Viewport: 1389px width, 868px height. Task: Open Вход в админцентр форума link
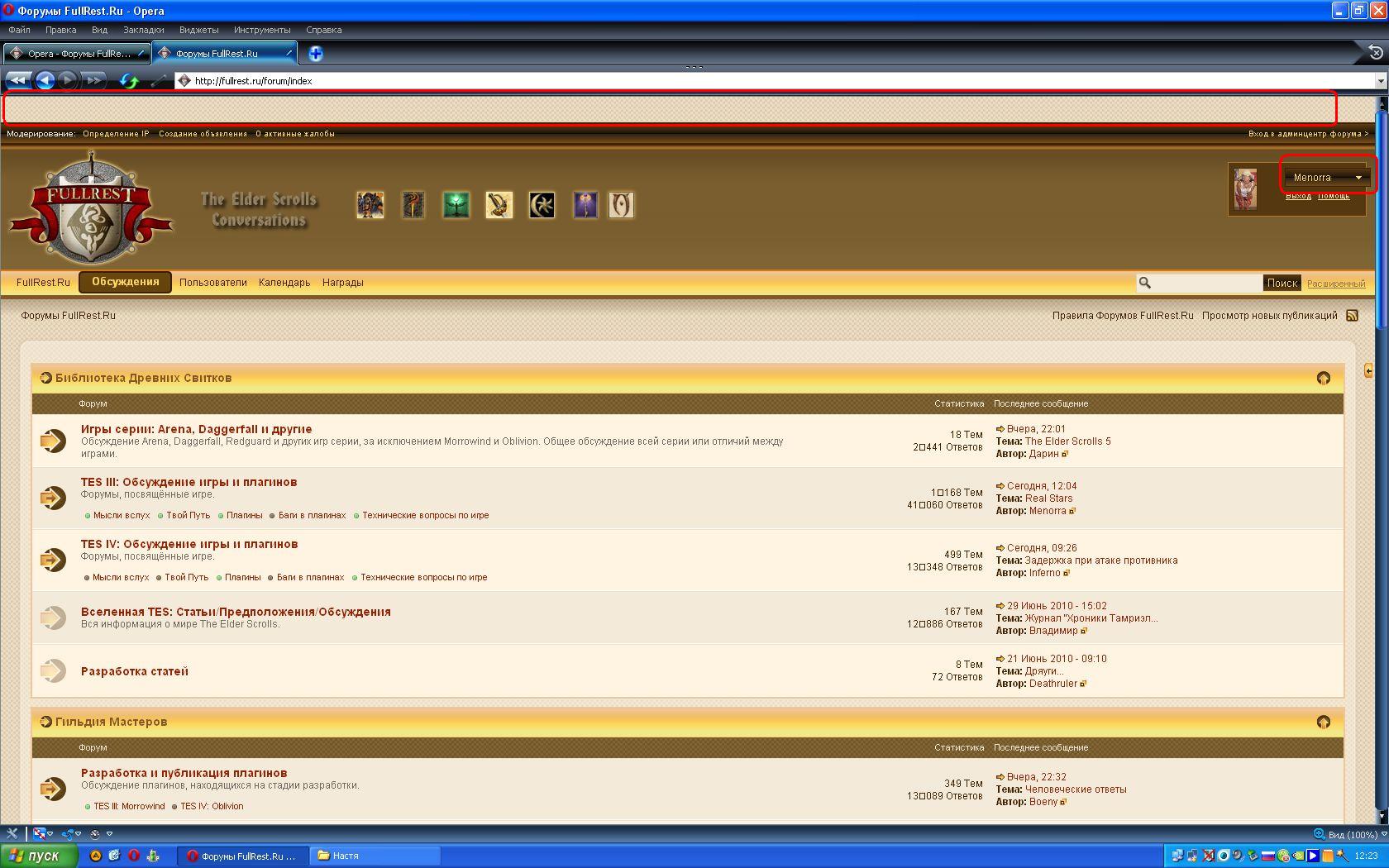click(x=1308, y=134)
